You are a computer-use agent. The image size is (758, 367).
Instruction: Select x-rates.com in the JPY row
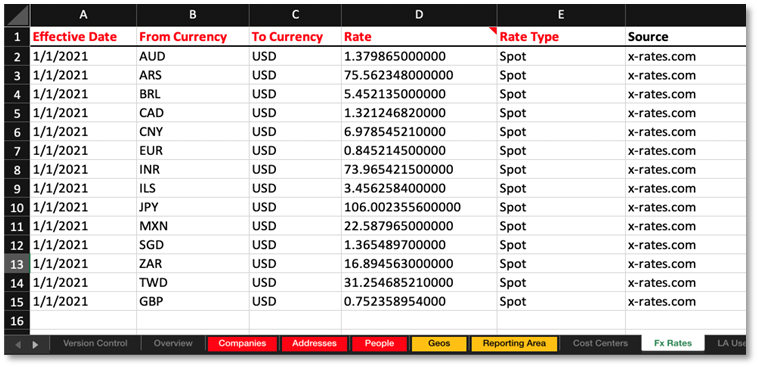[685, 207]
